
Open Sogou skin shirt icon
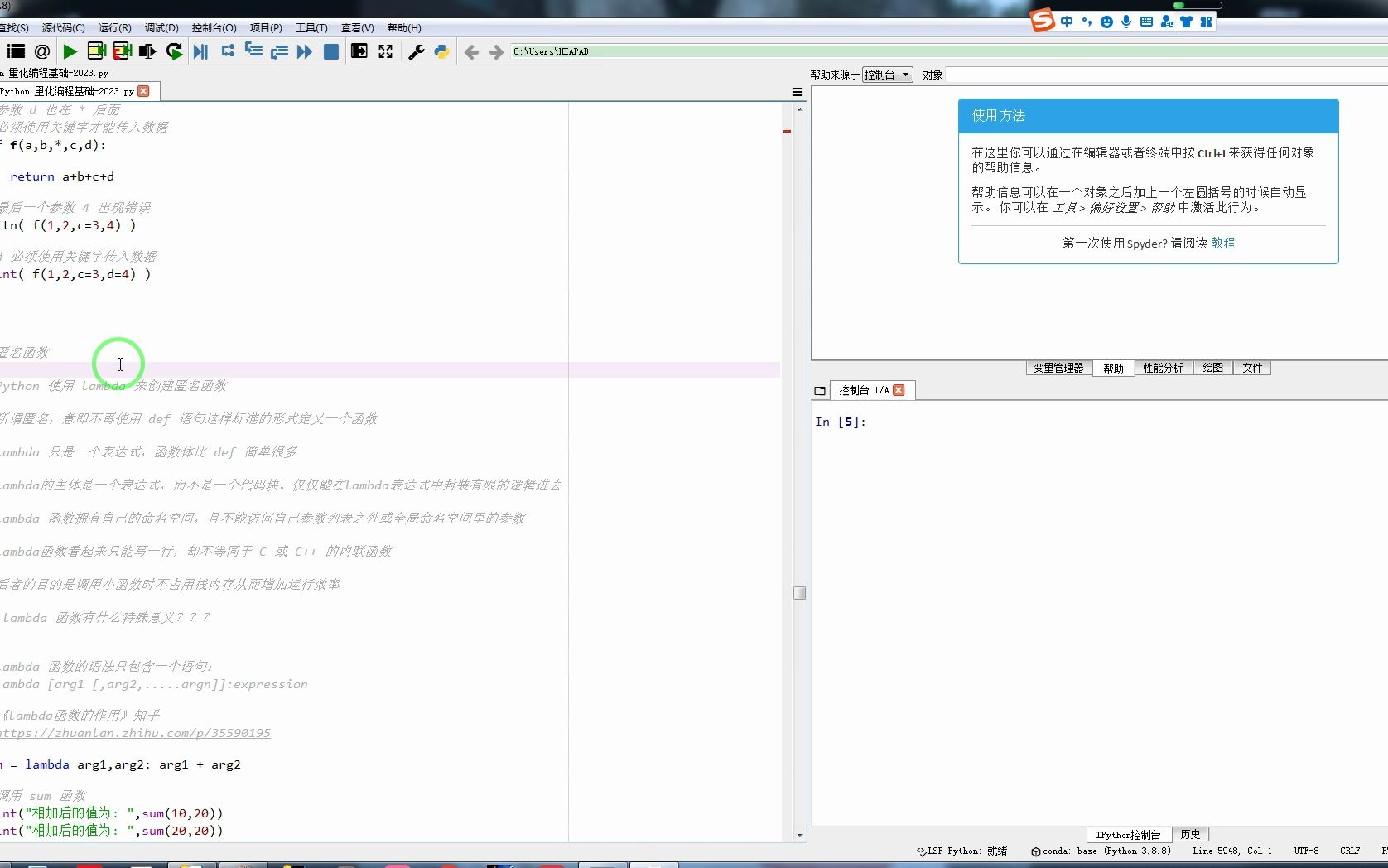pyautogui.click(x=1187, y=22)
